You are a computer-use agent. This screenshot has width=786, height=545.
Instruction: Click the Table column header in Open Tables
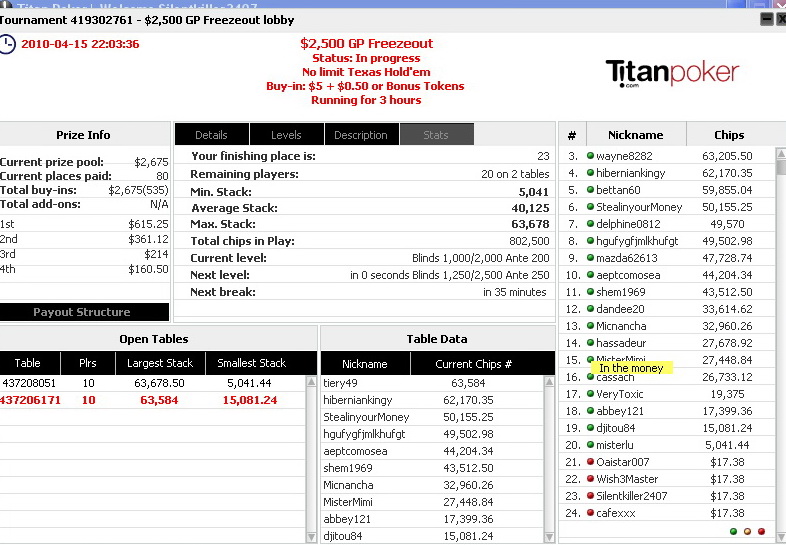click(x=28, y=363)
